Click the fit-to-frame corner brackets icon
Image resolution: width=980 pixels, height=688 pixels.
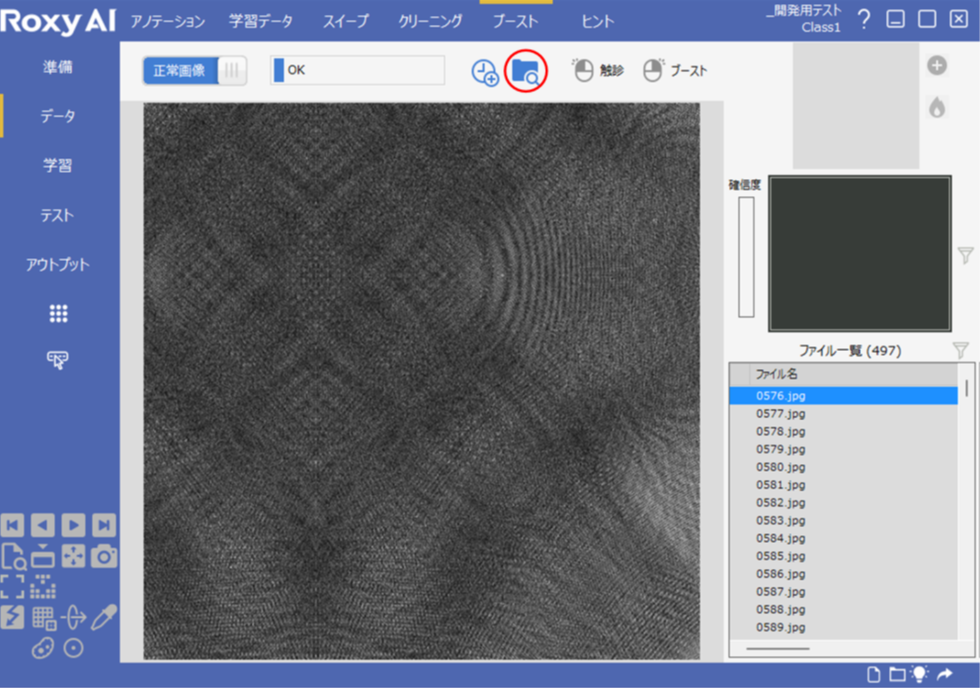[x=13, y=587]
